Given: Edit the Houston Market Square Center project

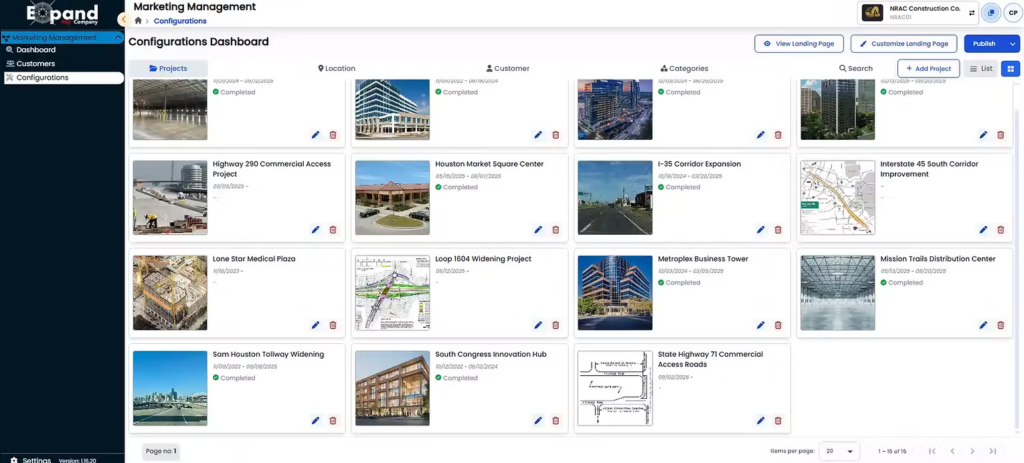Looking at the screenshot, I should click(x=538, y=230).
